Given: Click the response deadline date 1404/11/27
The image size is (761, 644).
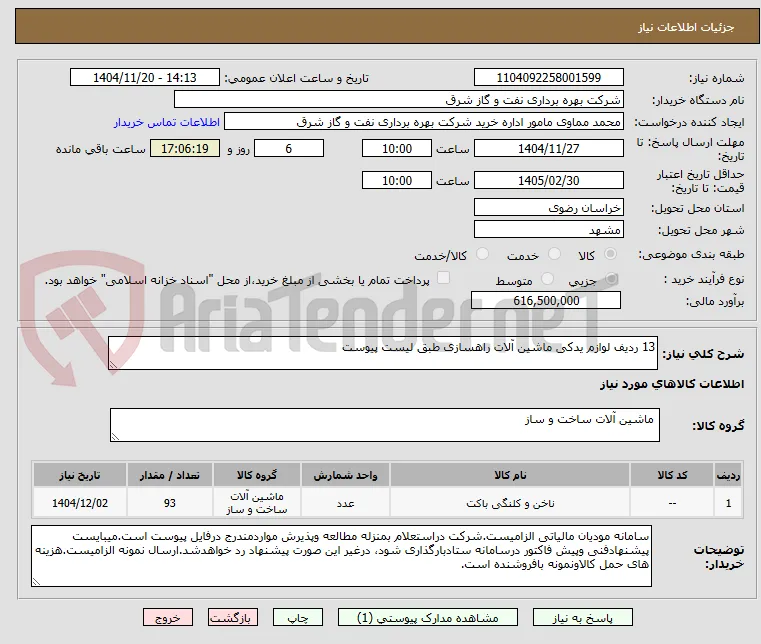Looking at the screenshot, I should 548,148.
